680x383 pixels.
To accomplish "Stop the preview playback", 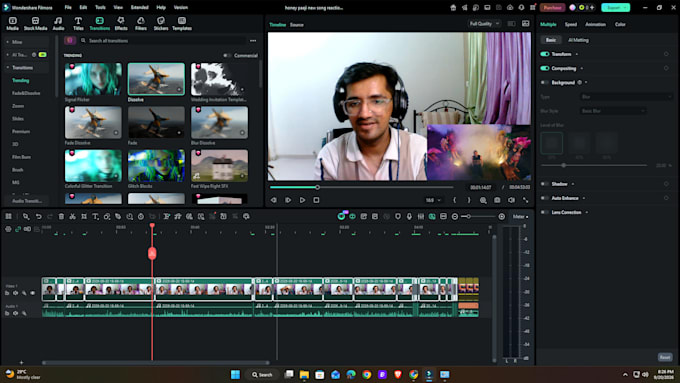I will click(316, 200).
